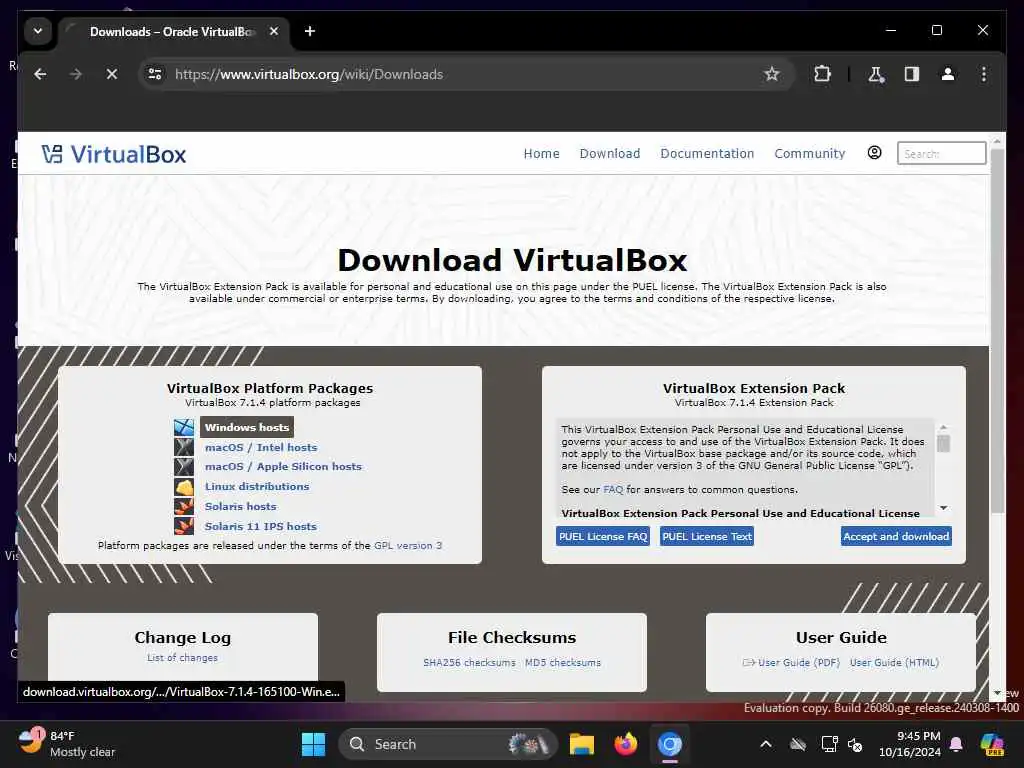Click the PUEL License FAQ button
This screenshot has height=768, width=1024.
(x=603, y=536)
